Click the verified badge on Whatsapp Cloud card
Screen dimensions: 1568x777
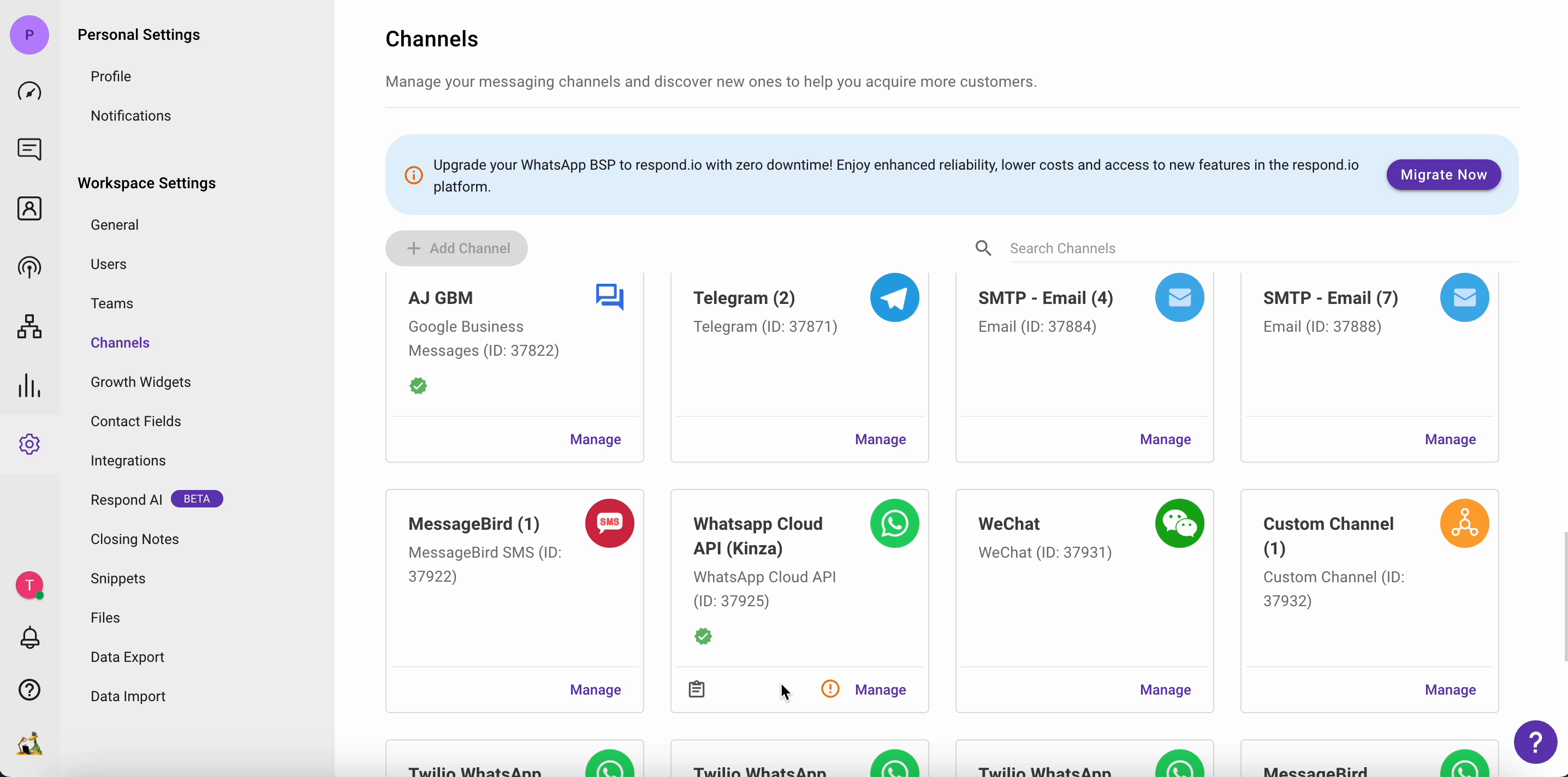pos(703,636)
